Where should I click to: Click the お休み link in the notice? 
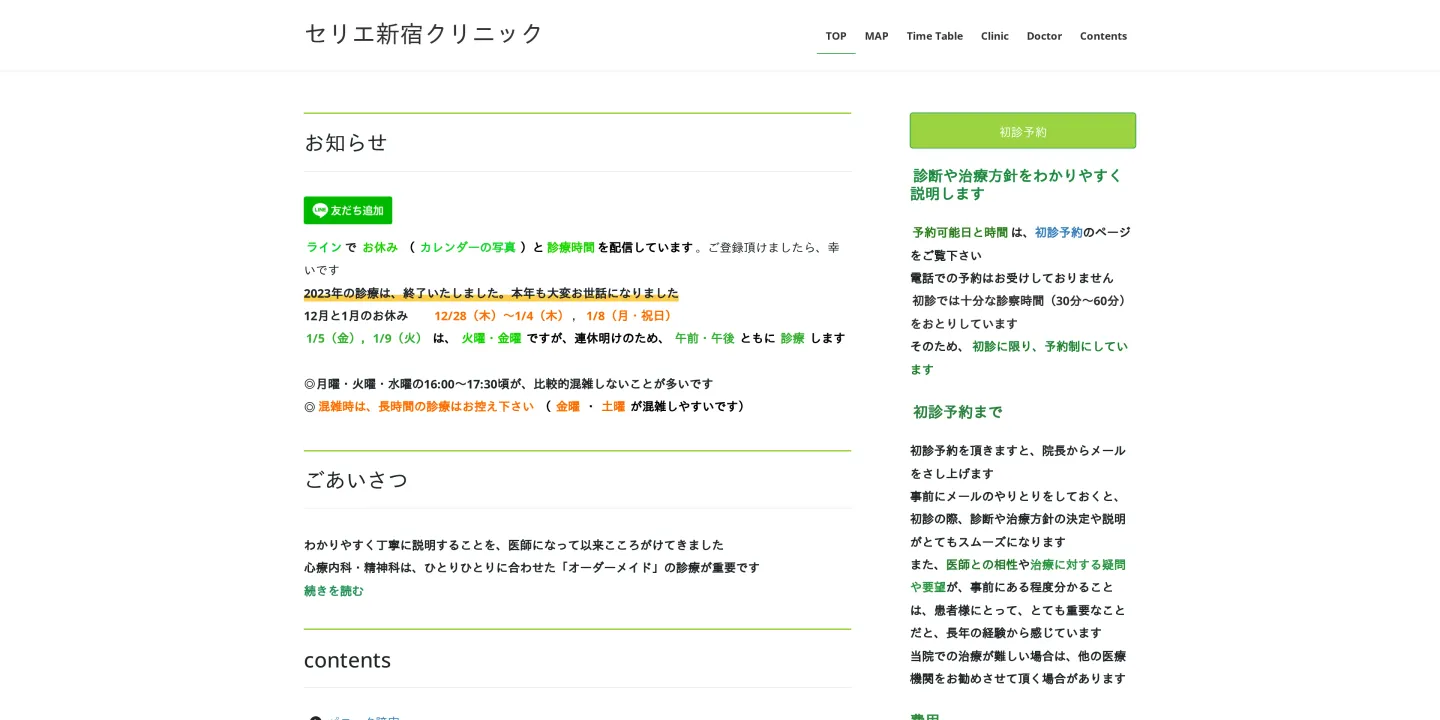(x=380, y=247)
